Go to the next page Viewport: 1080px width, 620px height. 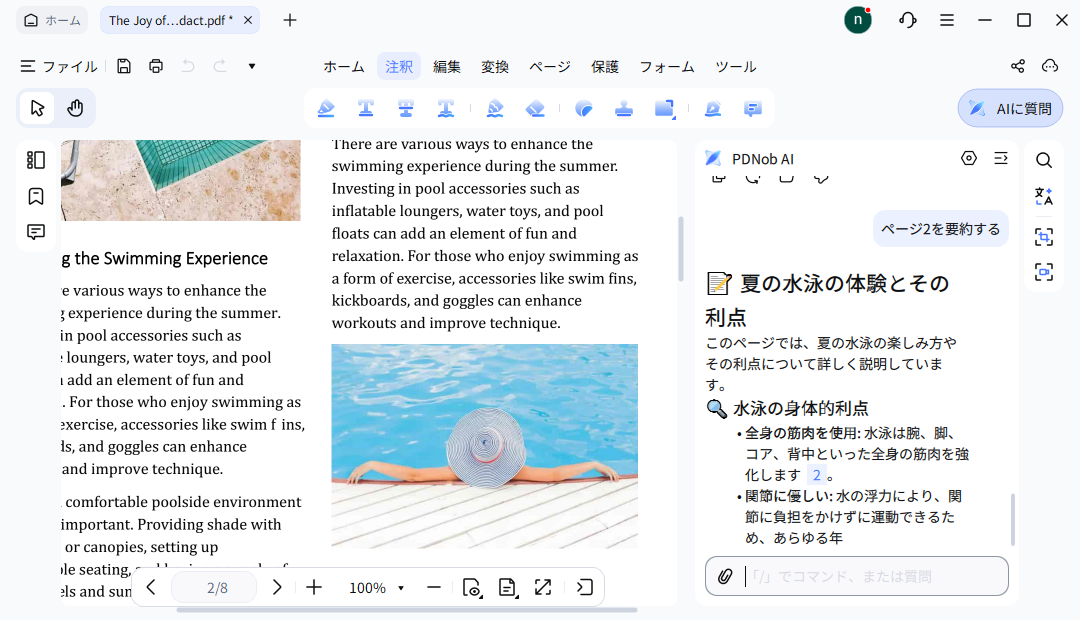tap(278, 588)
